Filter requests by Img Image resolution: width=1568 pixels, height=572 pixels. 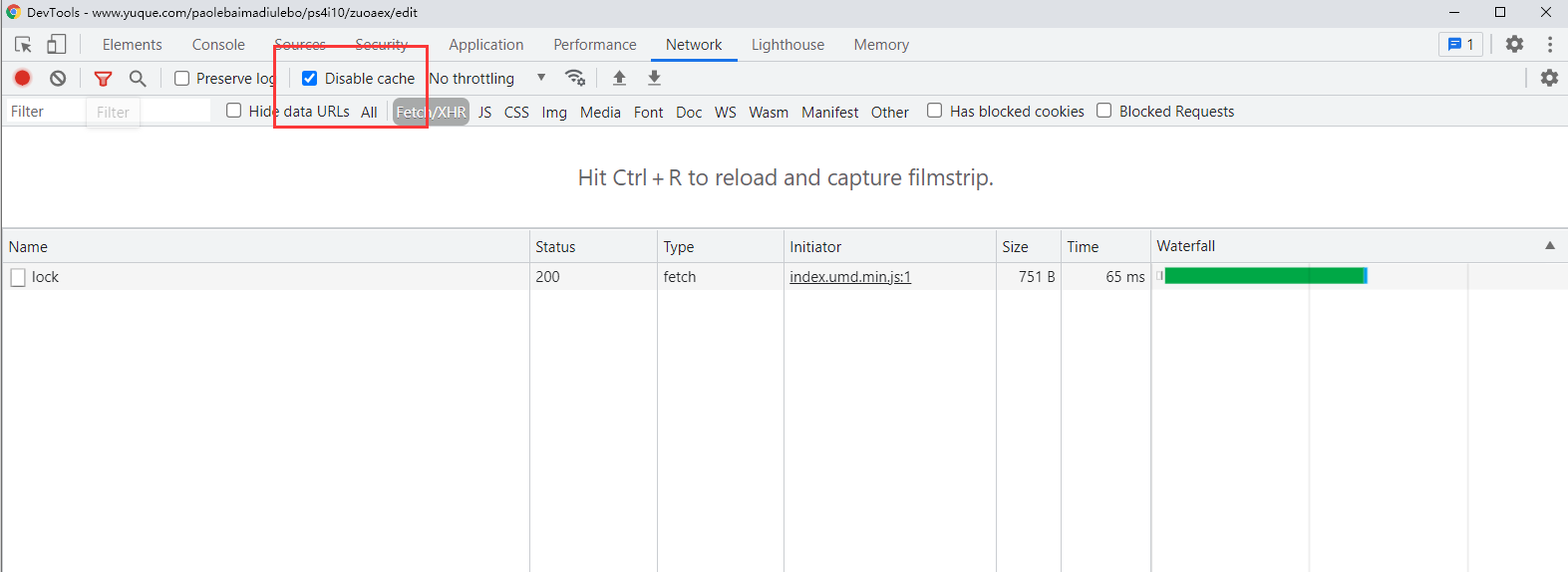tap(554, 112)
